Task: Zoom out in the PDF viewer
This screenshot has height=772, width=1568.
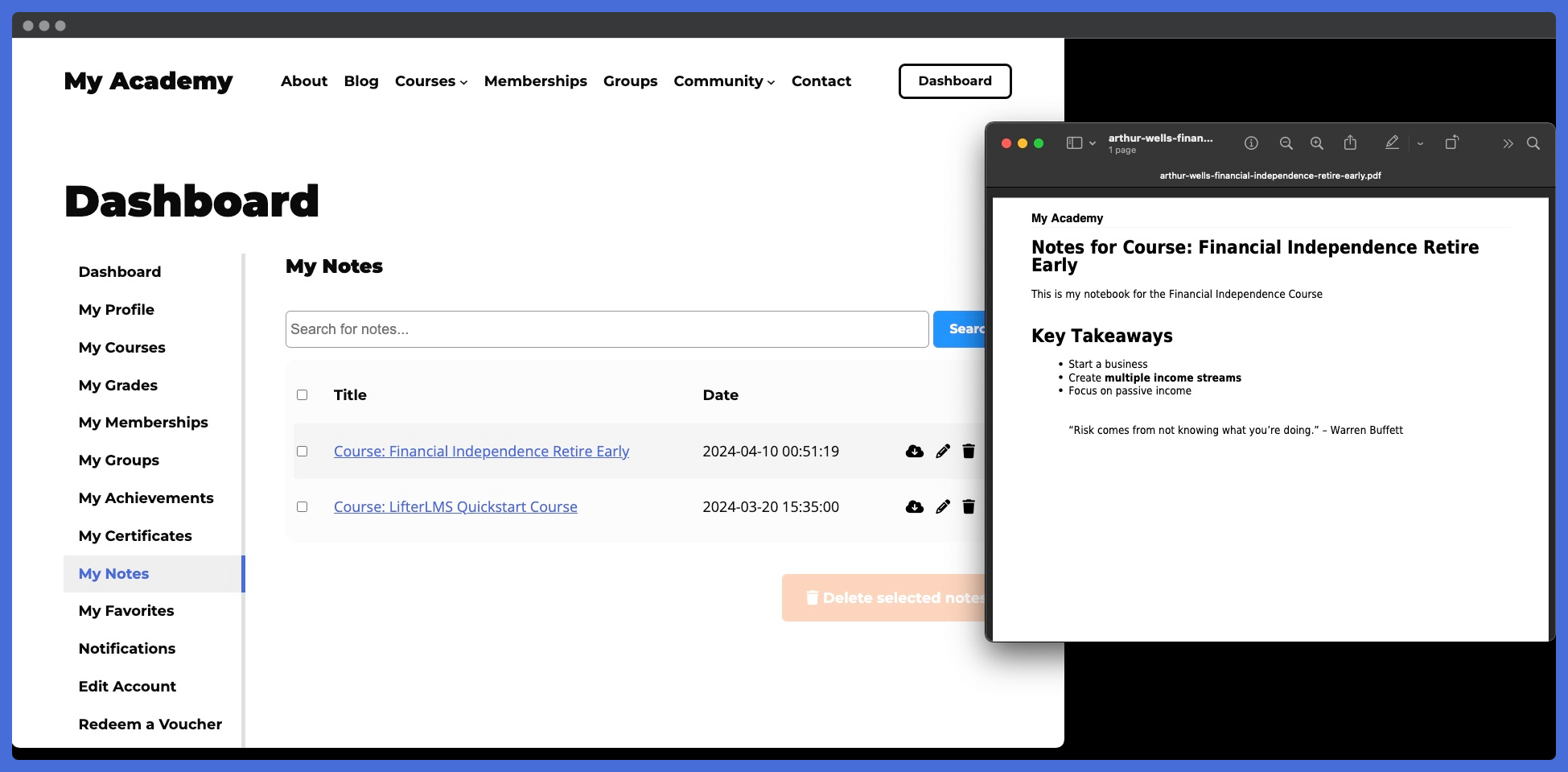Action: pyautogui.click(x=1286, y=142)
